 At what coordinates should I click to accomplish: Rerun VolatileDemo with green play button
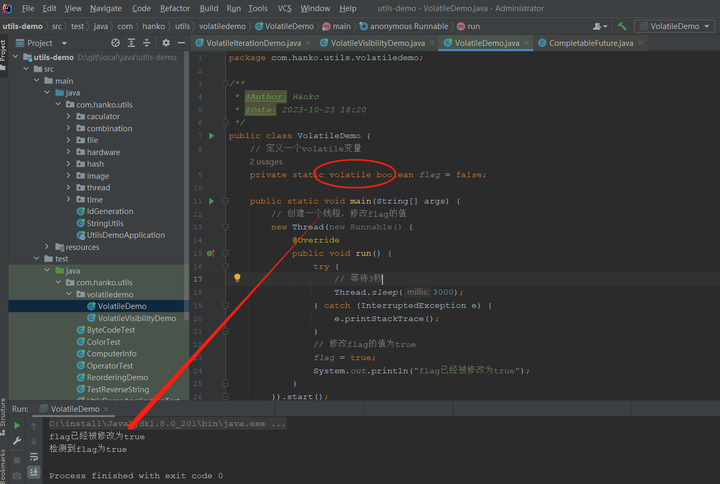point(17,425)
